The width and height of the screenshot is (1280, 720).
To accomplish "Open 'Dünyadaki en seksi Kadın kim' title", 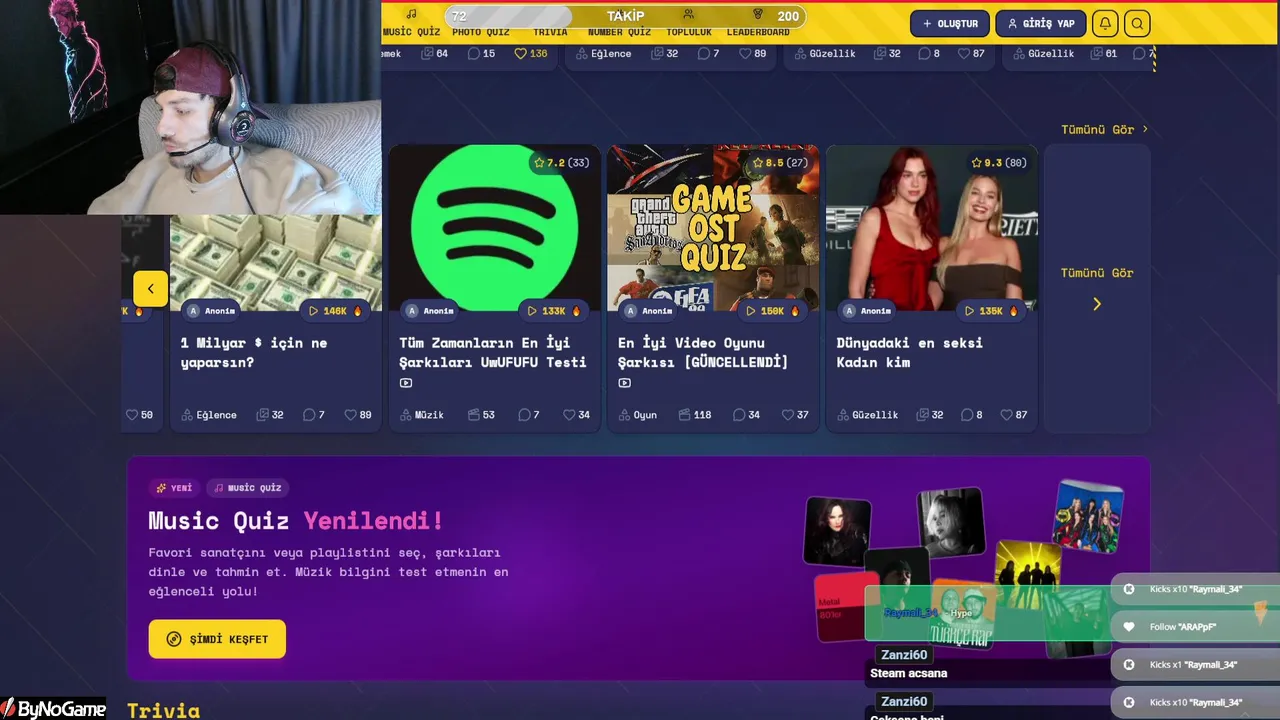I will point(910,352).
